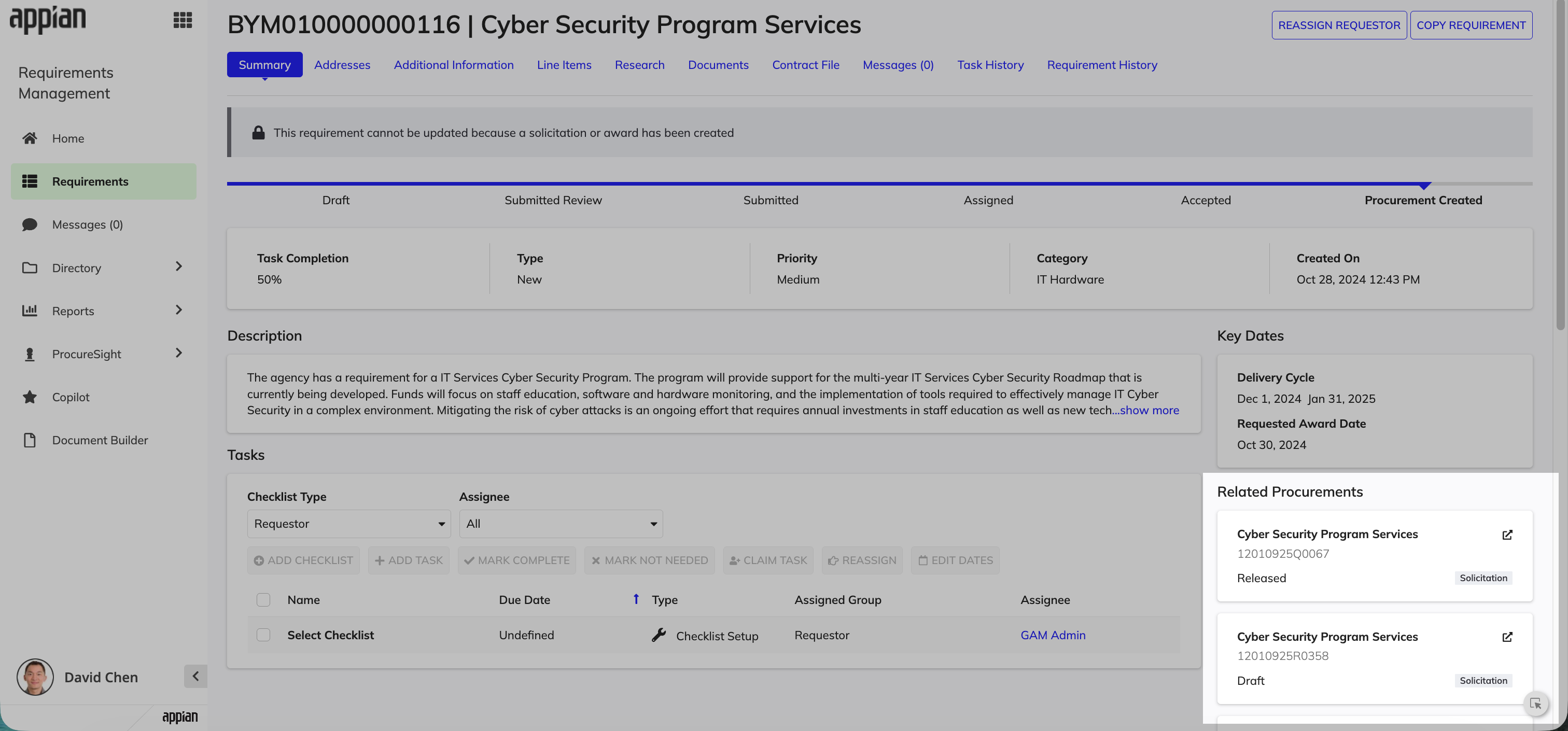Image resolution: width=1568 pixels, height=731 pixels.
Task: Click the ProcureSight chess pawn icon
Action: coord(30,354)
